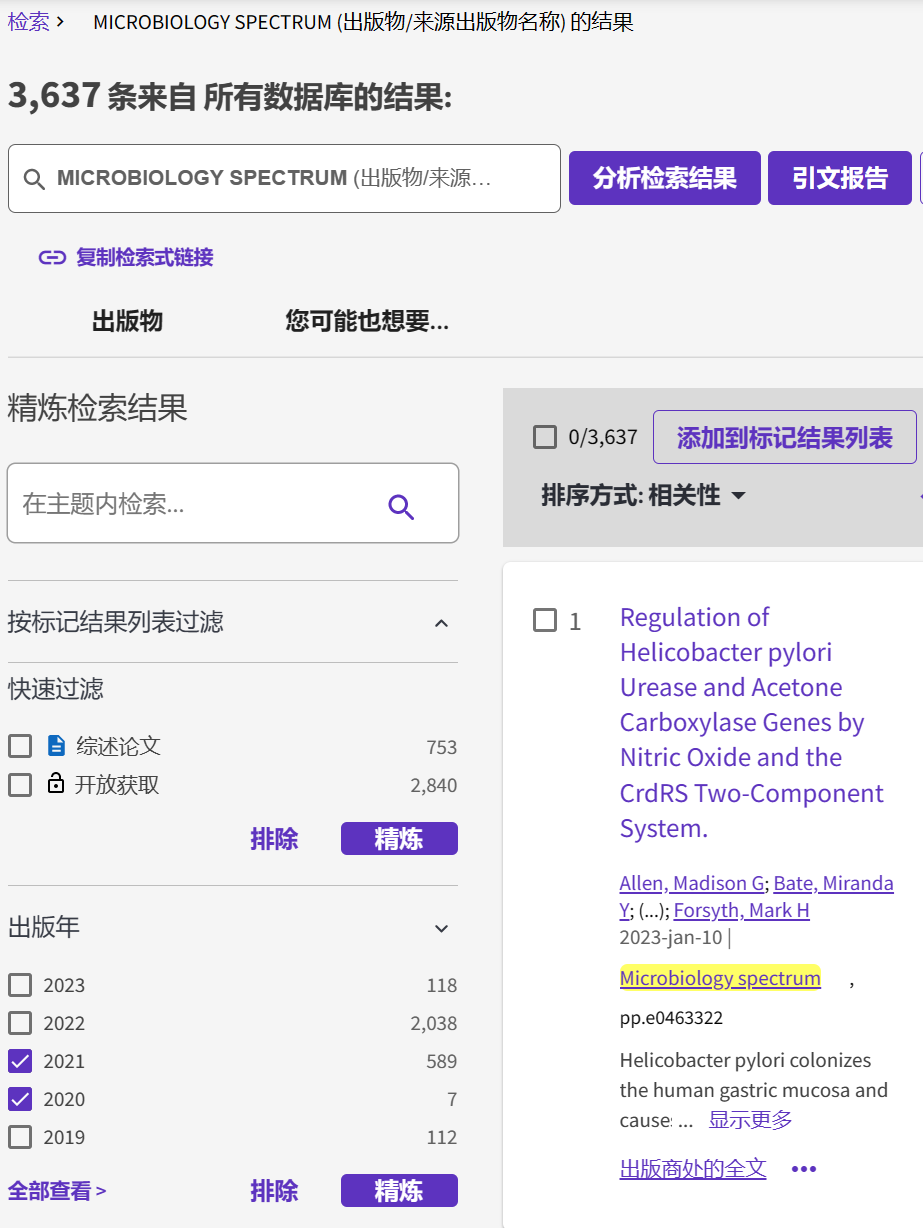Click the search icon inside the main query field

pyautogui.click(x=33, y=178)
